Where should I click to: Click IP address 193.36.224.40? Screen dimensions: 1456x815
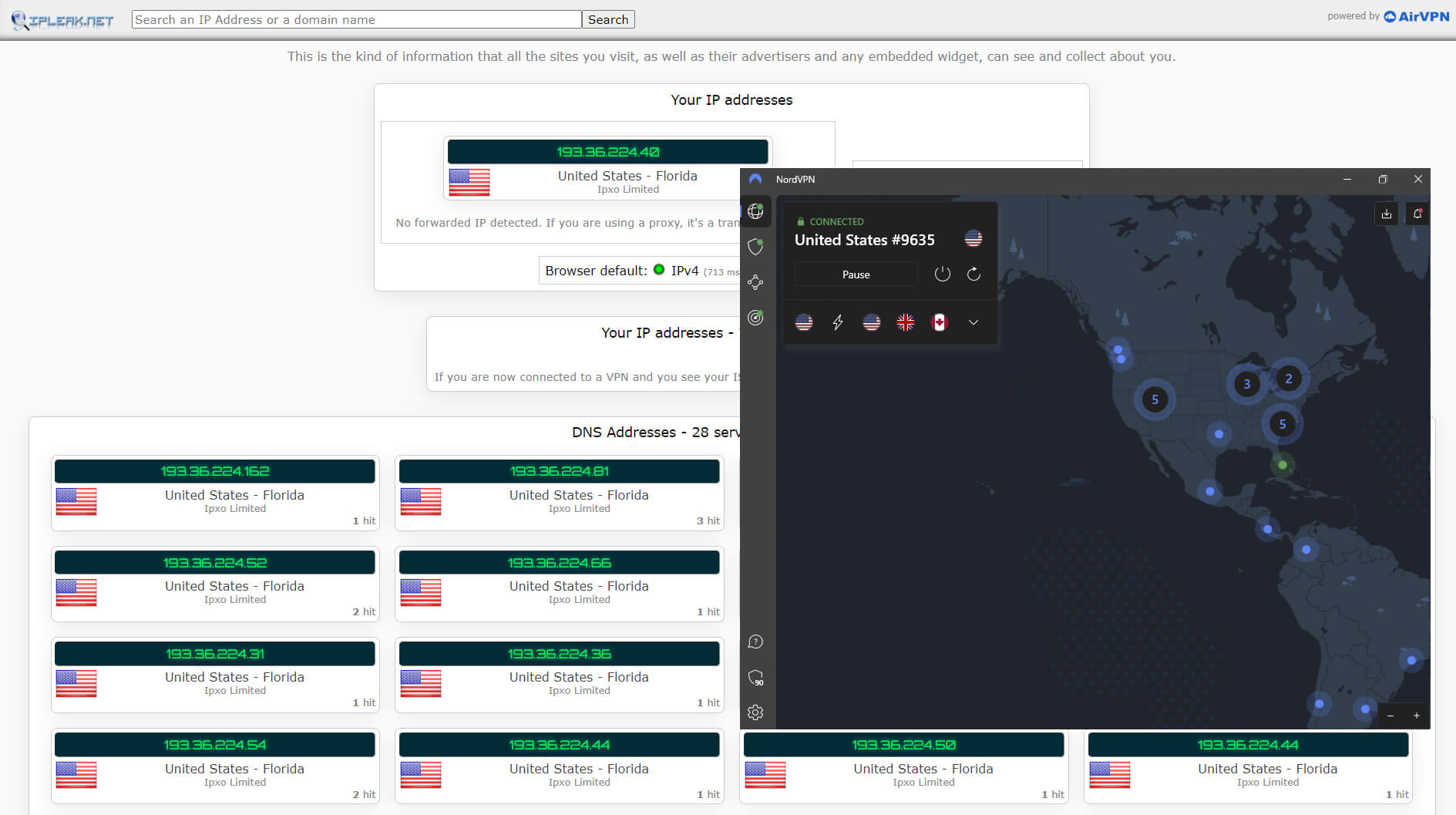(608, 152)
